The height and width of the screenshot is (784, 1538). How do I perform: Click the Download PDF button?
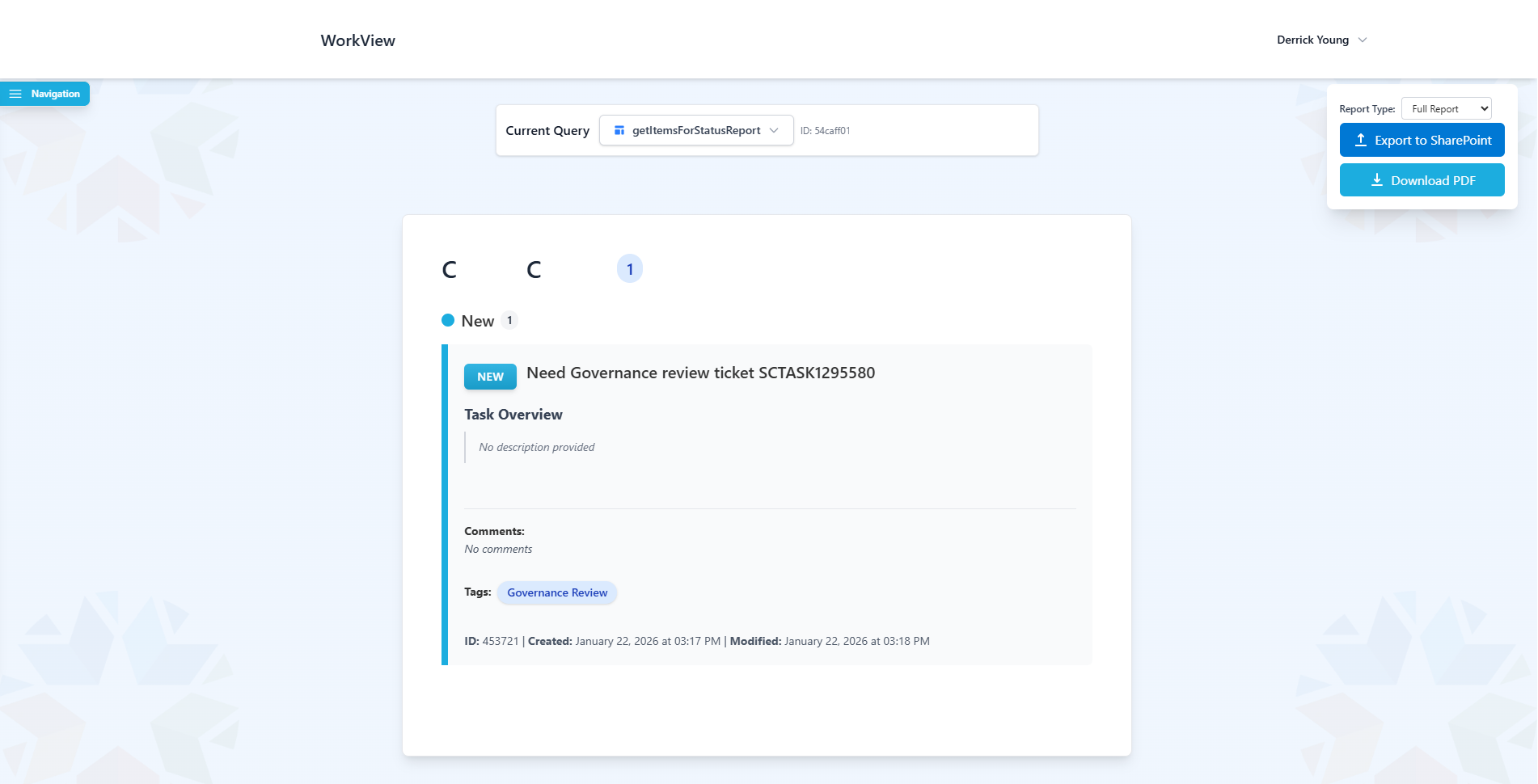1422,180
